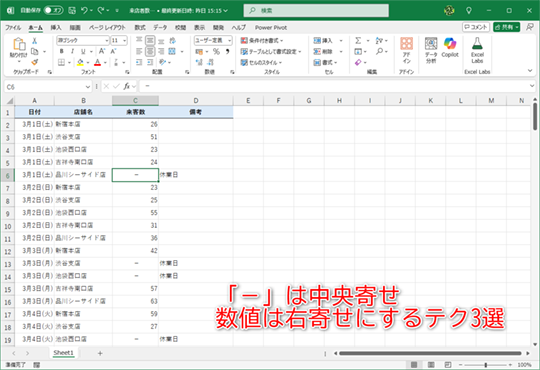540x370 pixels.
Task: Click the Paste clipboard icon
Action: click(x=19, y=44)
